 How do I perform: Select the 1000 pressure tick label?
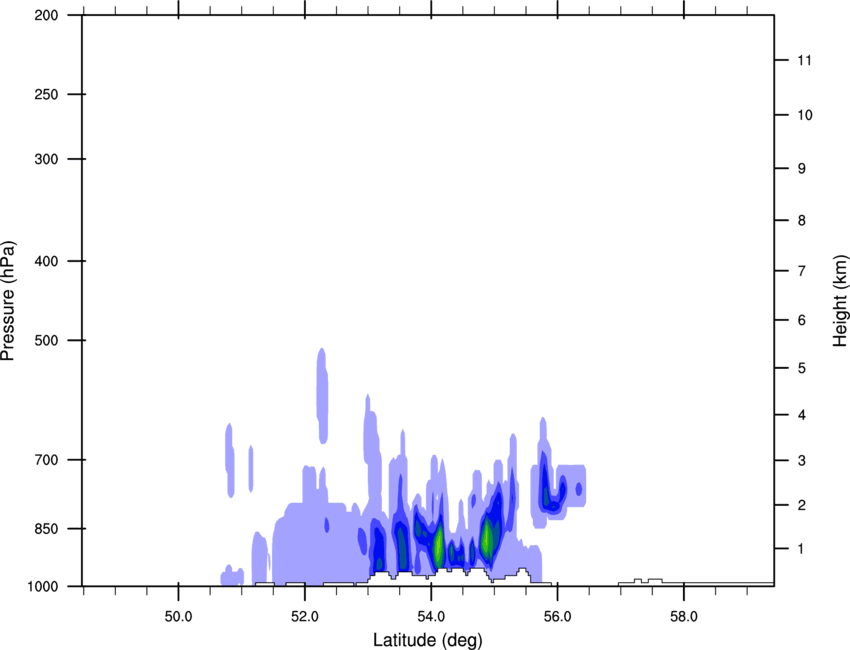[x=42, y=587]
